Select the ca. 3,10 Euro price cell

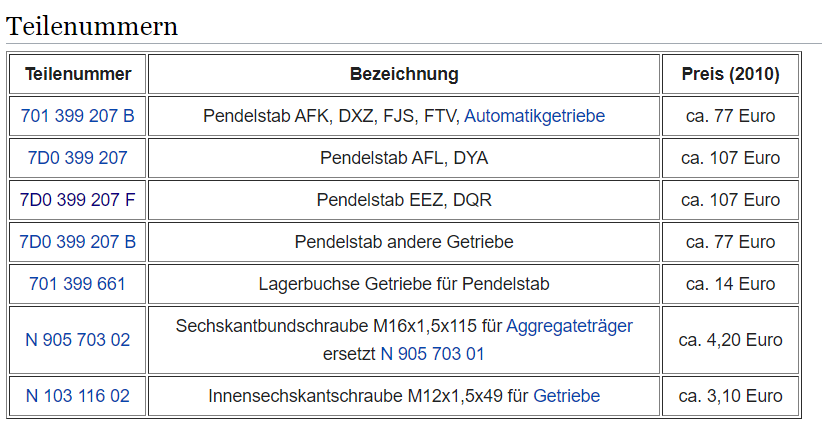[730, 396]
